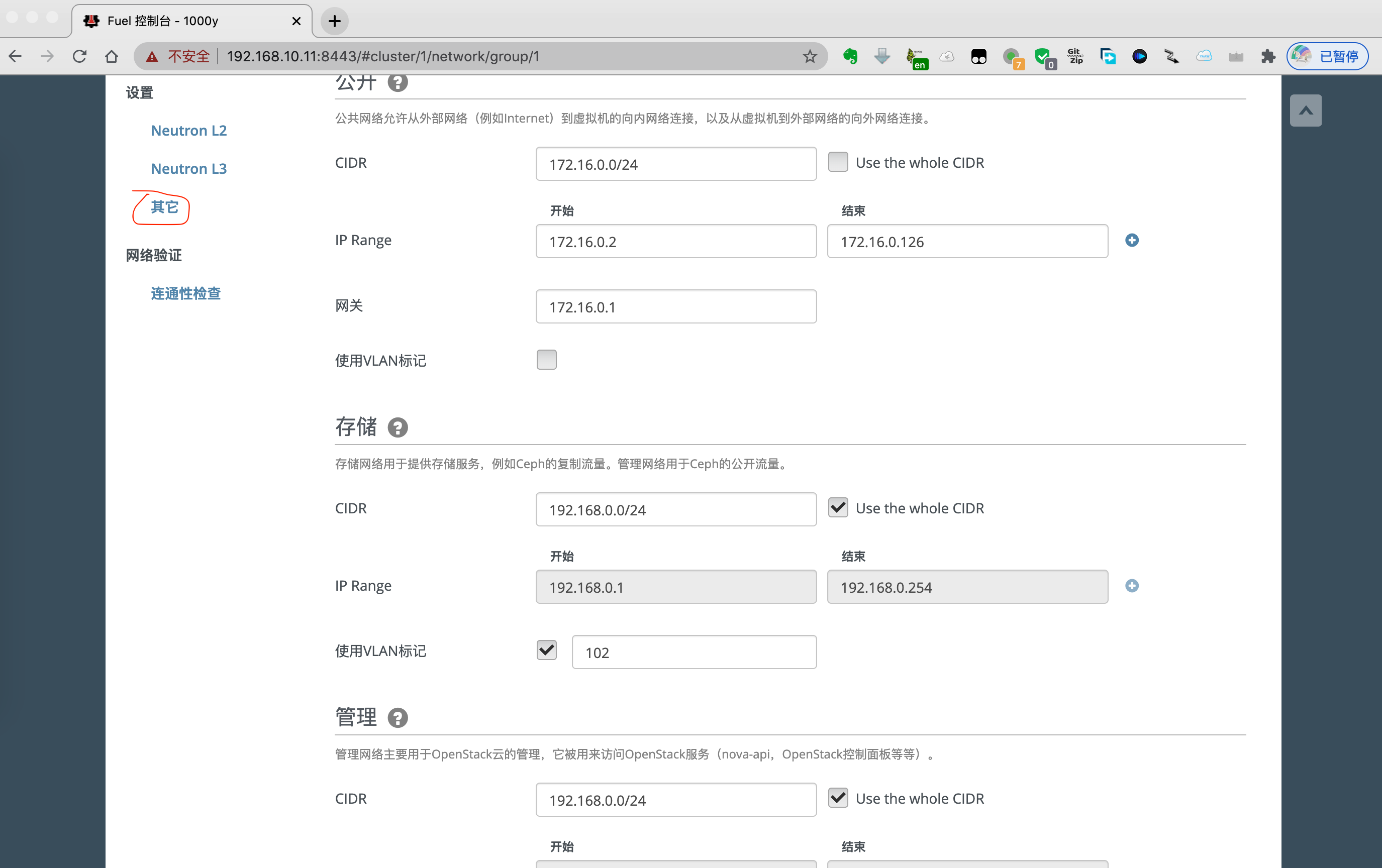The width and height of the screenshot is (1382, 868).
Task: Open the Evernote elephant extension
Action: [850, 56]
